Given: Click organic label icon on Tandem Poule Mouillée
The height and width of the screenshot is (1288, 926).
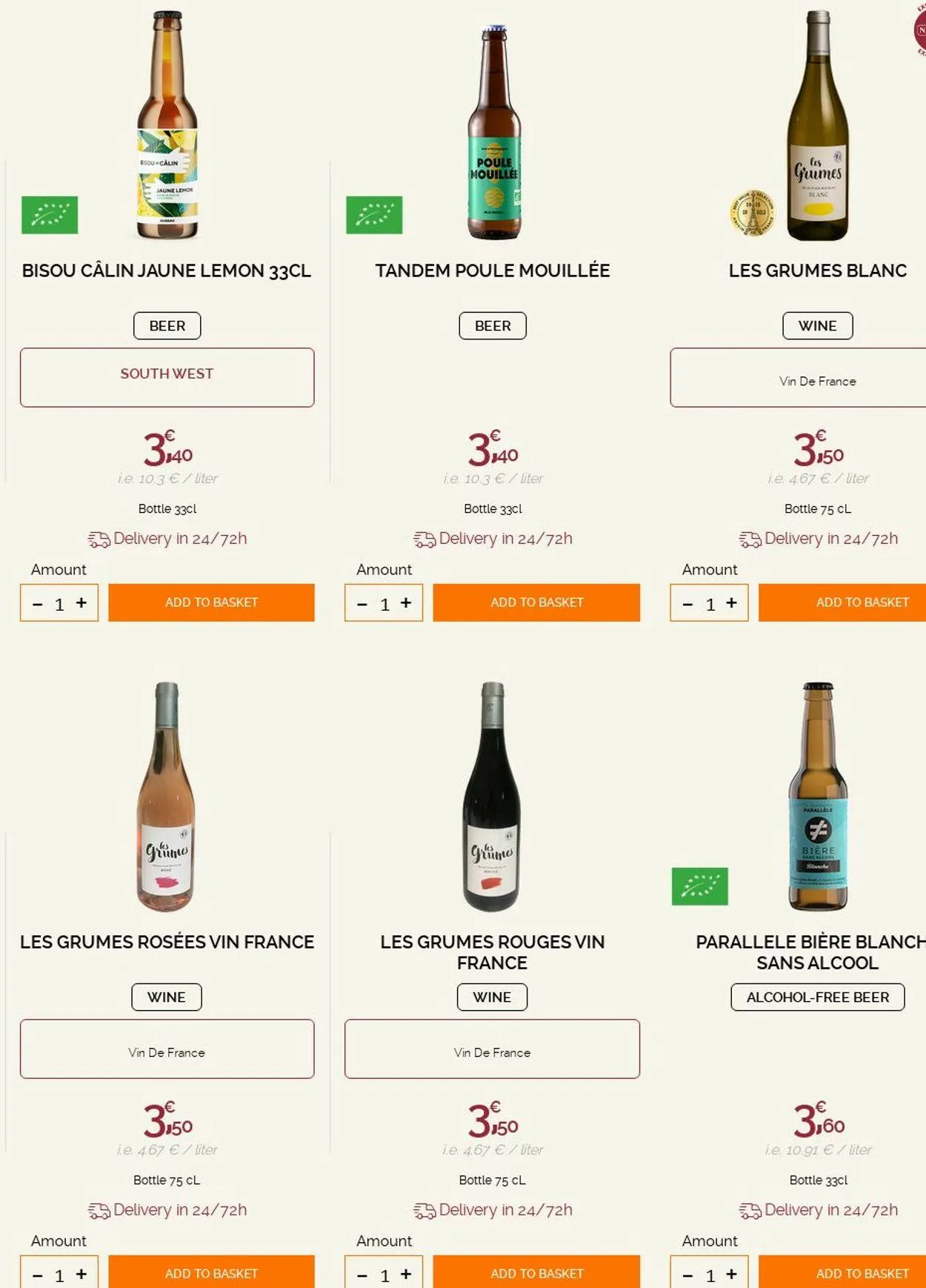Looking at the screenshot, I should click(374, 215).
